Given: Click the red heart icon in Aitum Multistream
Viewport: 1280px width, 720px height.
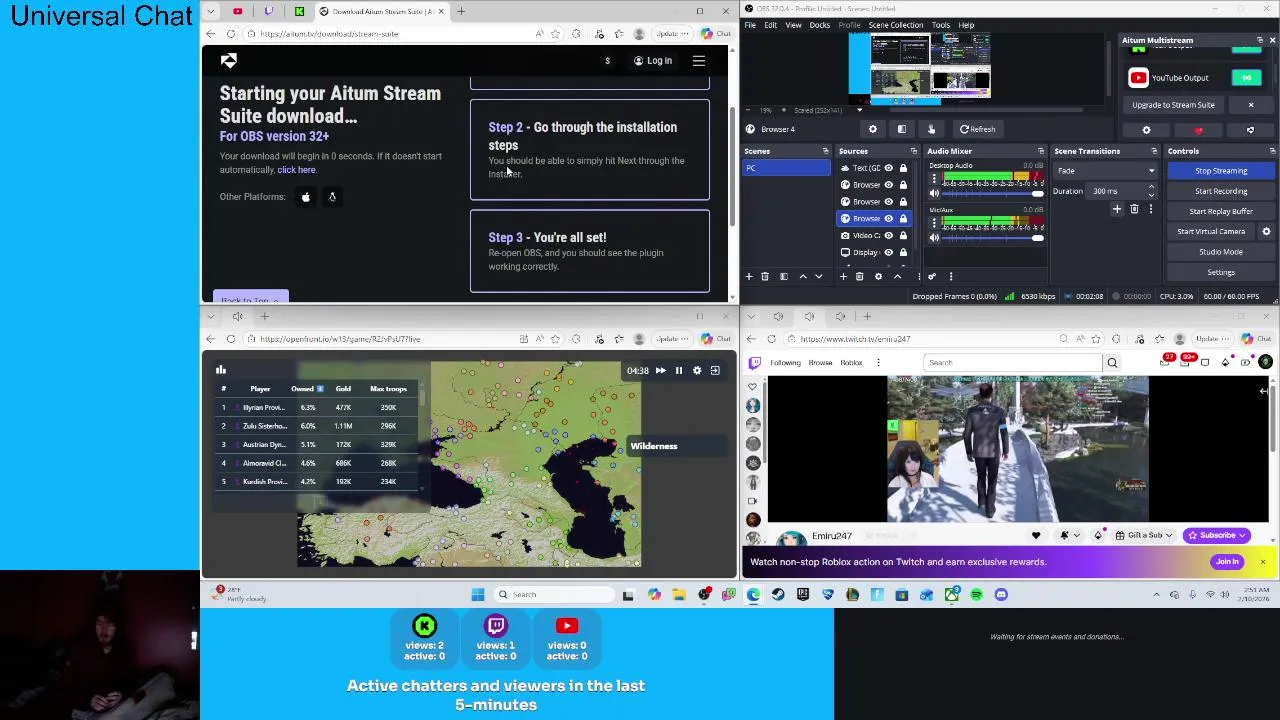Looking at the screenshot, I should [1198, 130].
